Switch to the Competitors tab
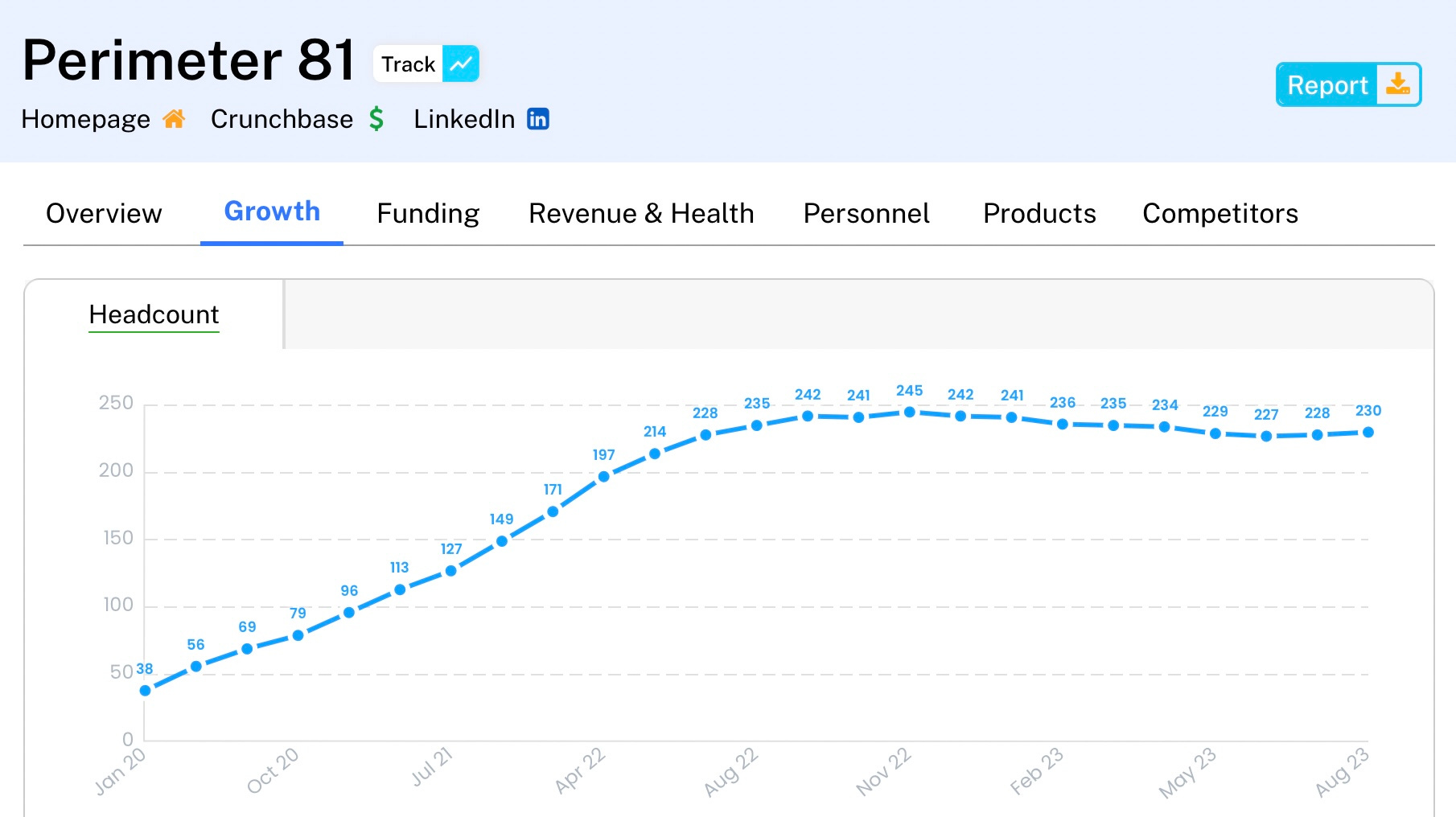Image resolution: width=1456 pixels, height=817 pixels. pos(1220,213)
